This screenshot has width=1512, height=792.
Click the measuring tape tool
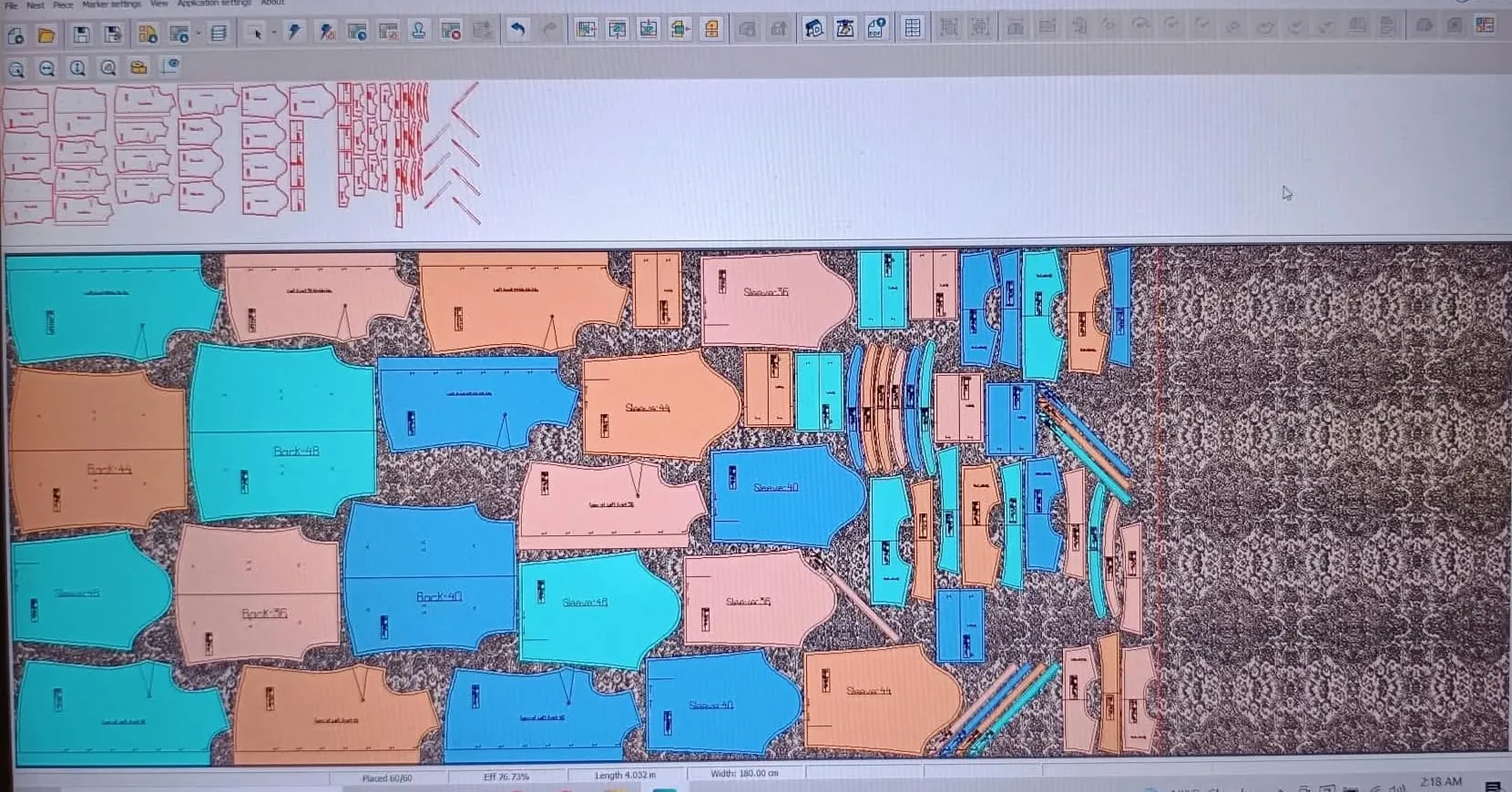tap(138, 67)
